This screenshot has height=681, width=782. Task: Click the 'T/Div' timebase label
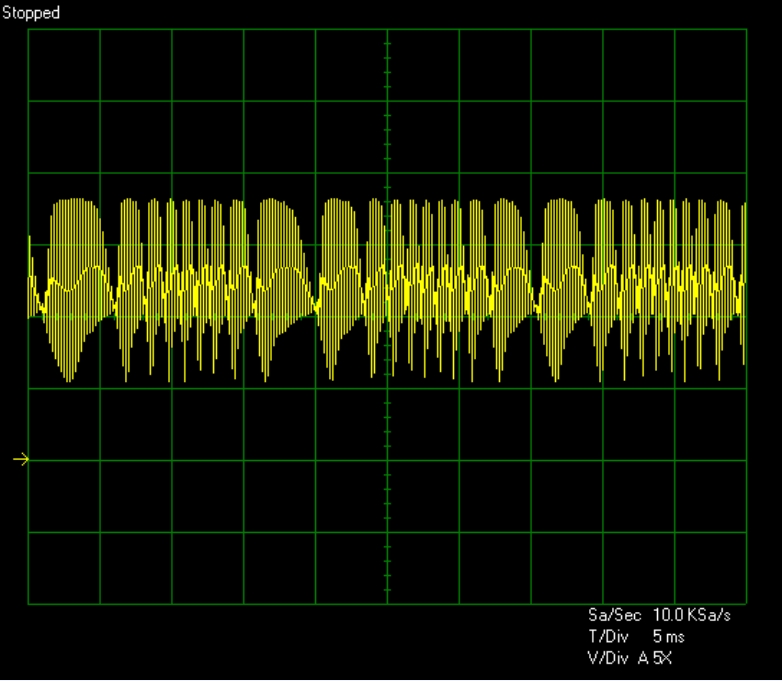pyautogui.click(x=608, y=637)
